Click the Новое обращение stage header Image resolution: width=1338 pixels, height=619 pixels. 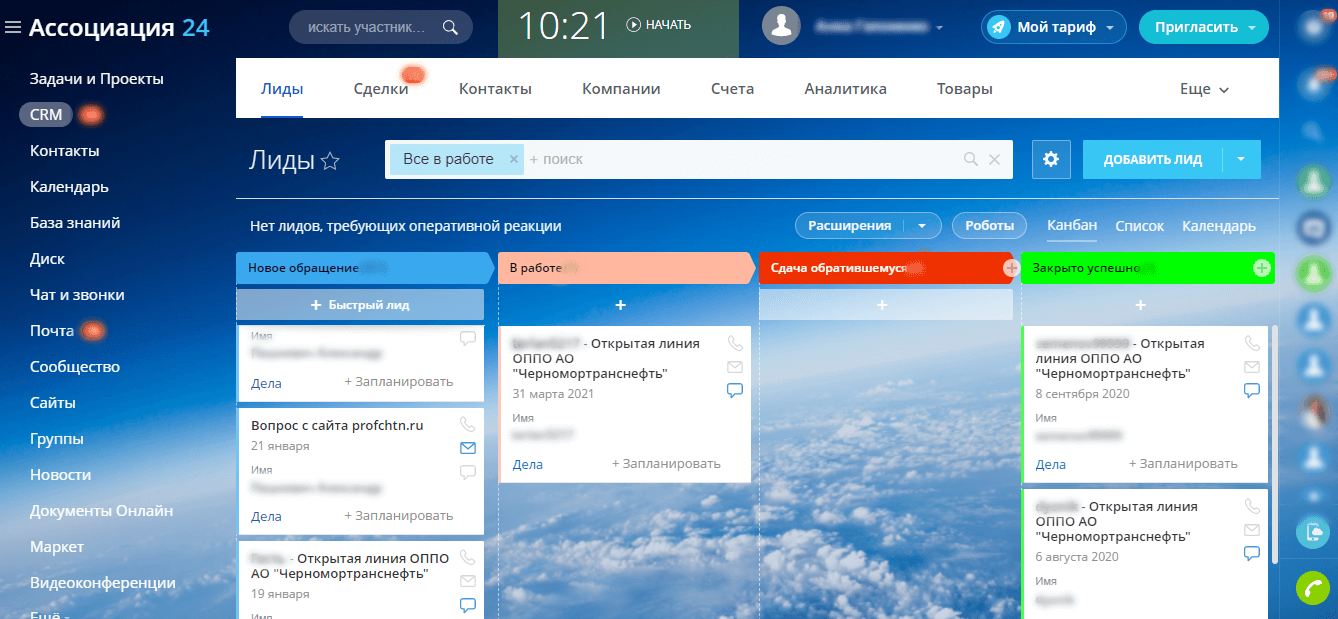tap(365, 268)
